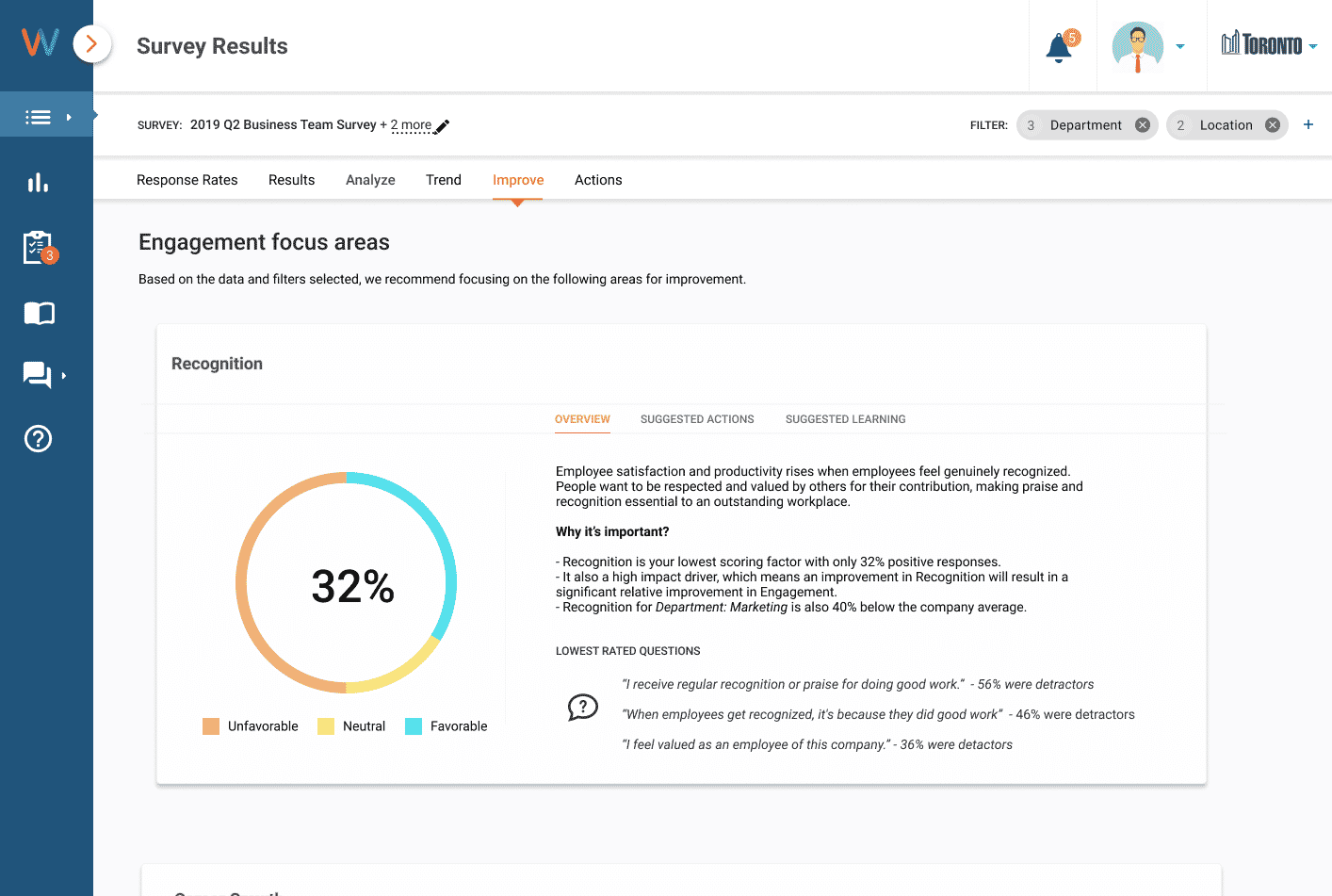Switch to the Suggested Actions tab

pos(697,419)
